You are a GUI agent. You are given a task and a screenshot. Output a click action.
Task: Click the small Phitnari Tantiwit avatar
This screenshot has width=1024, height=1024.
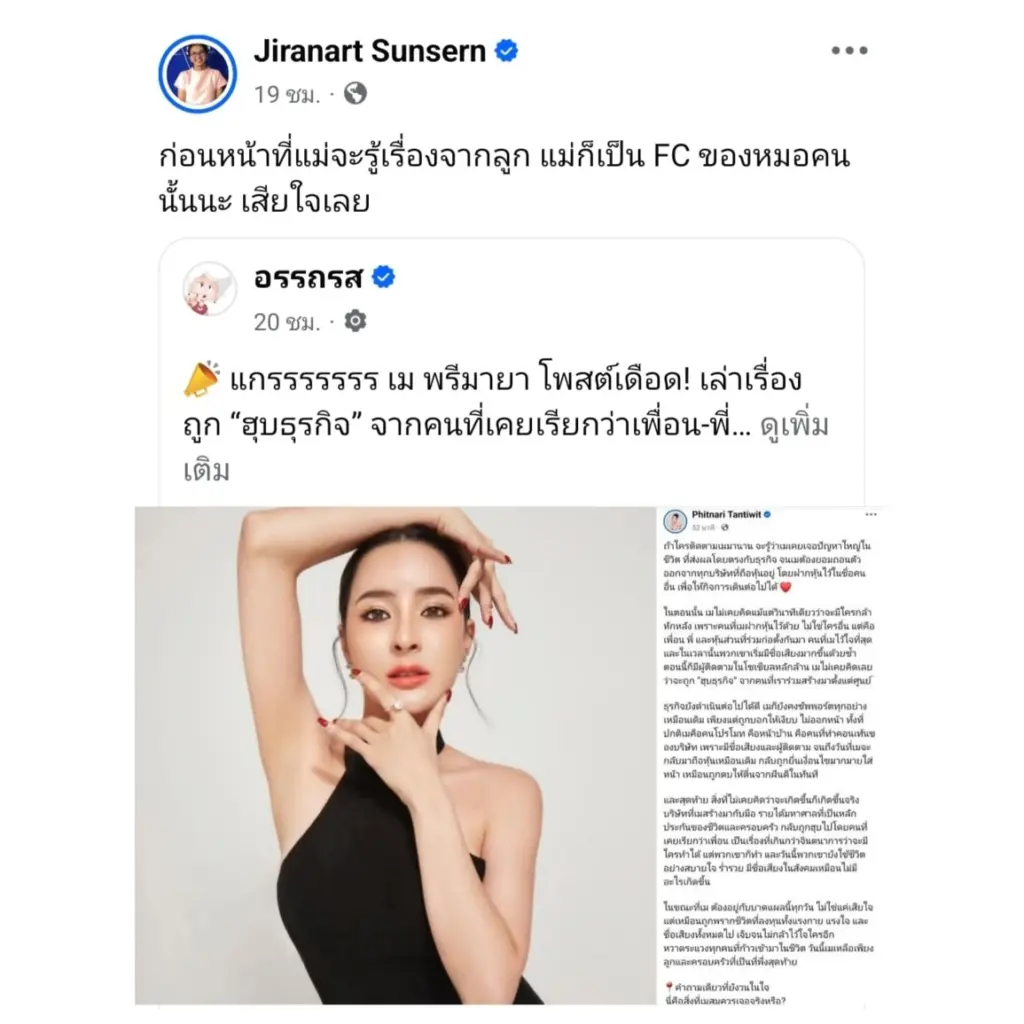point(675,520)
